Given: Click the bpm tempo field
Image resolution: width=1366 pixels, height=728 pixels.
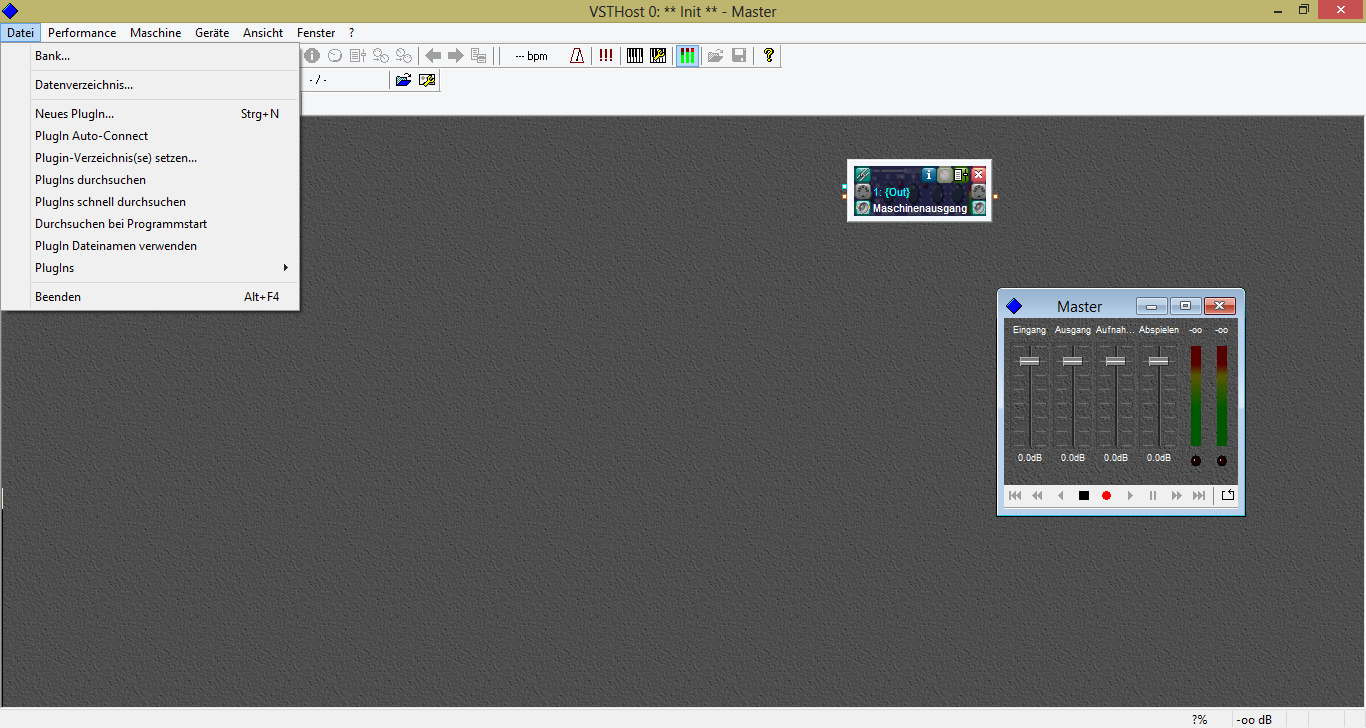Looking at the screenshot, I should 531,56.
